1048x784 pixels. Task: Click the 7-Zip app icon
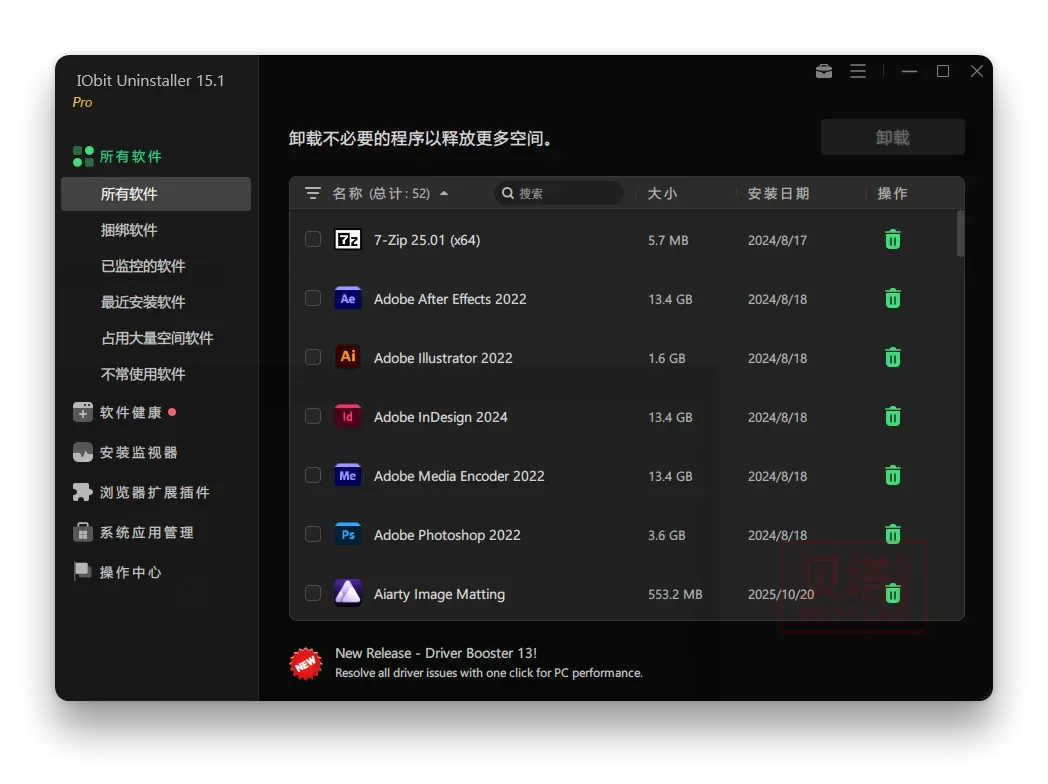tap(348, 239)
